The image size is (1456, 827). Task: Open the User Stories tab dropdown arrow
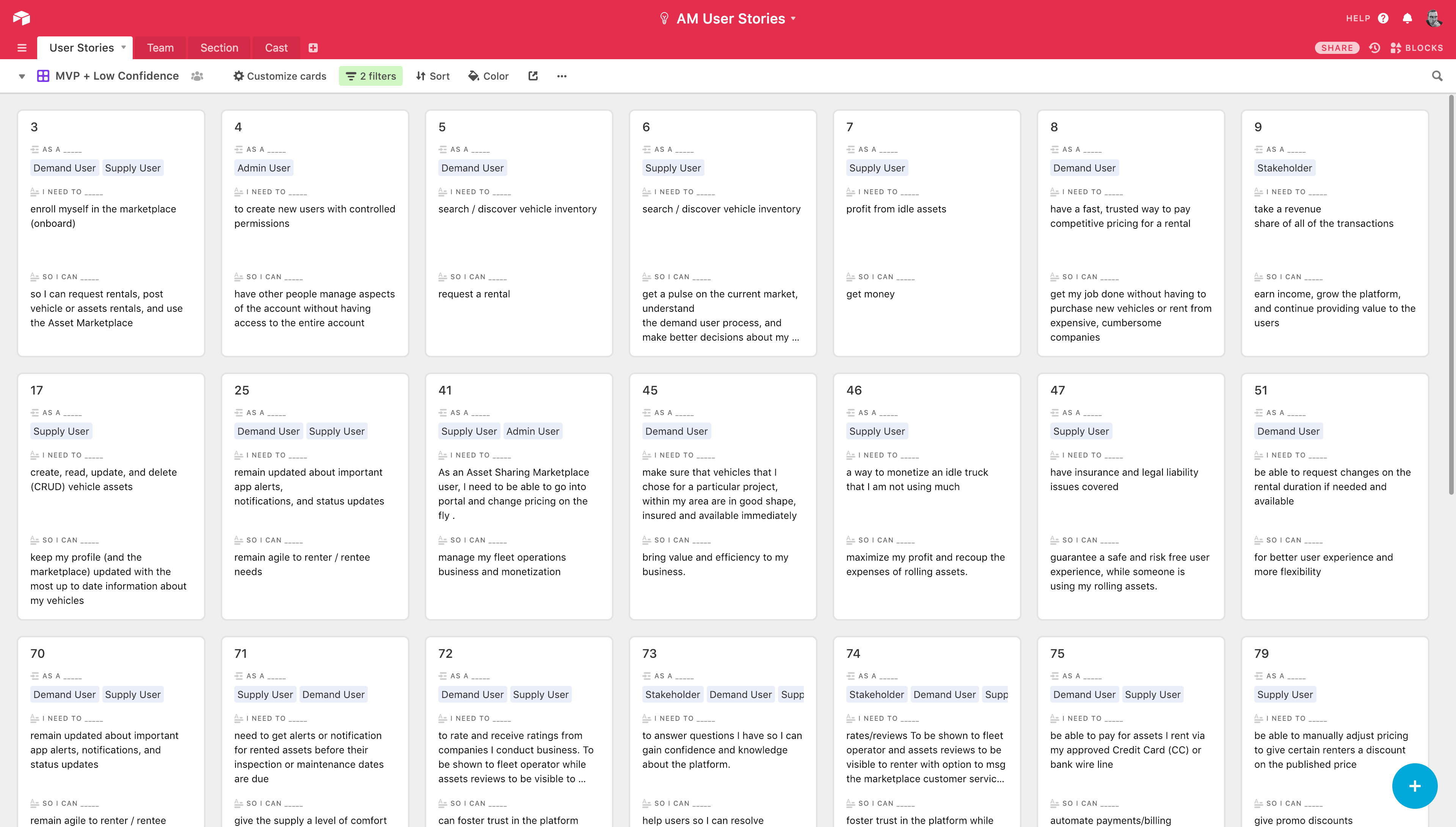click(123, 47)
